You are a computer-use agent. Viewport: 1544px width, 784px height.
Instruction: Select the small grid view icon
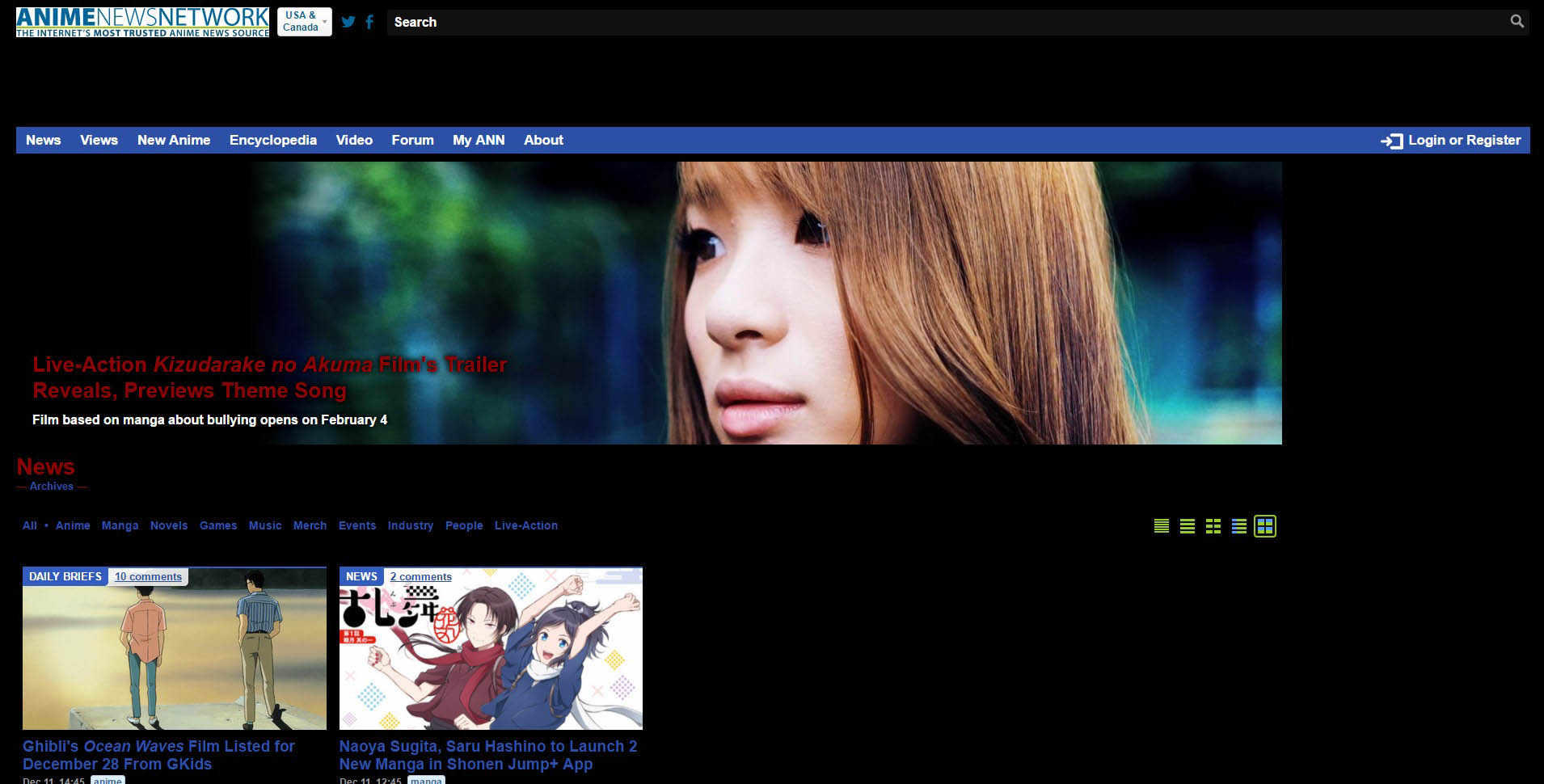pyautogui.click(x=1214, y=525)
